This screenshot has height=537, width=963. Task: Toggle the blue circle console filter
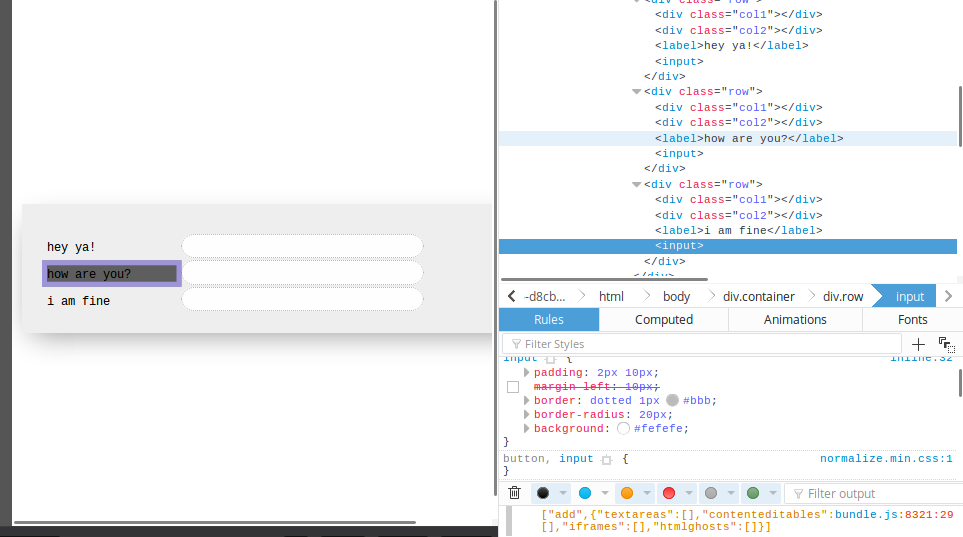coord(585,493)
